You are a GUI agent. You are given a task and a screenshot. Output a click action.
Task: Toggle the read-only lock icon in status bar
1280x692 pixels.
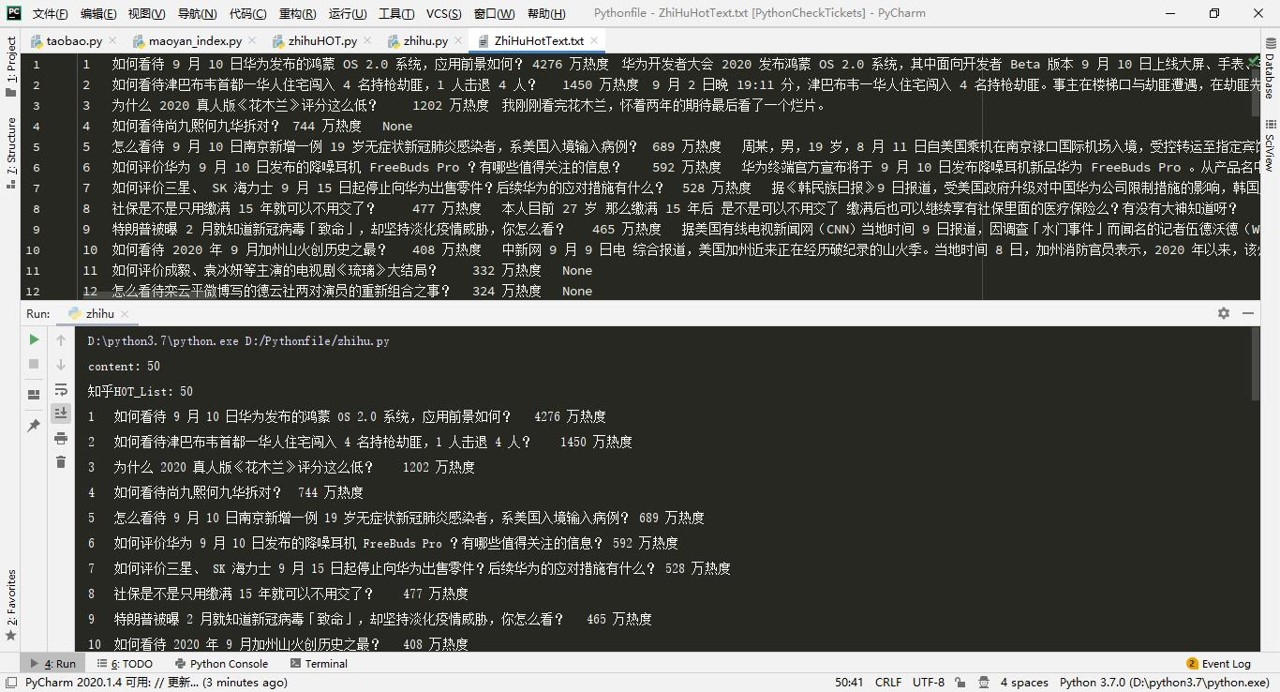pos(960,682)
